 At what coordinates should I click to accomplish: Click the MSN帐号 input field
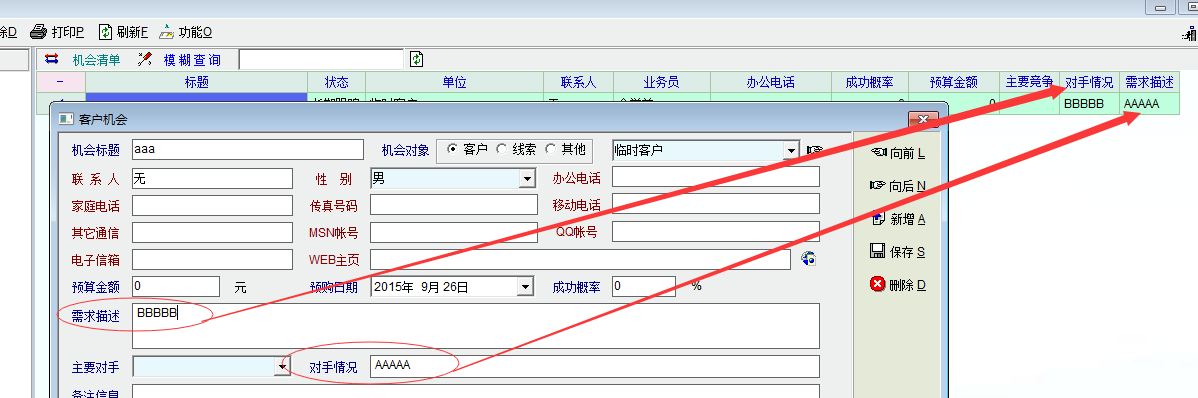pos(454,232)
